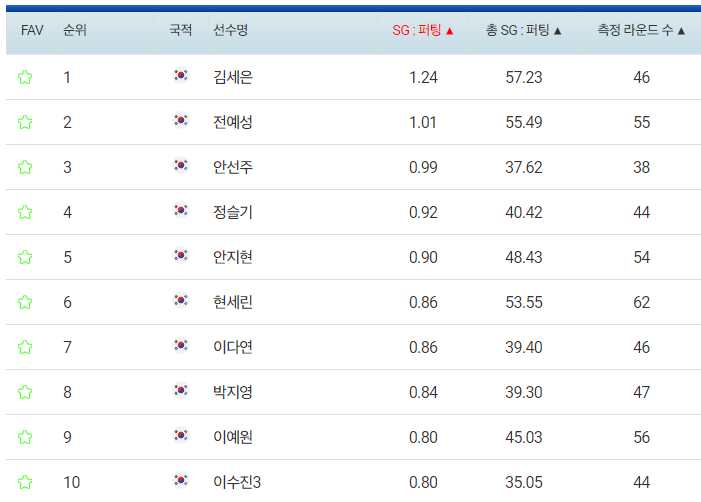Open player 김세은's profile
This screenshot has height=502, width=701.
(x=233, y=77)
